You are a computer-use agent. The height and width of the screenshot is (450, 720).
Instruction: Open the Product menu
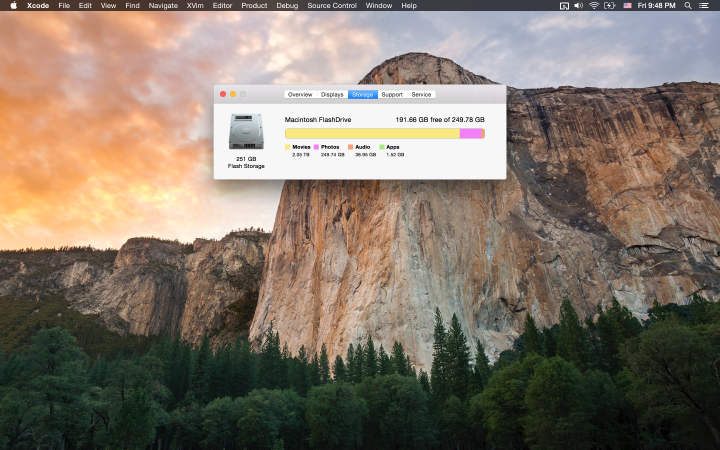[254, 6]
